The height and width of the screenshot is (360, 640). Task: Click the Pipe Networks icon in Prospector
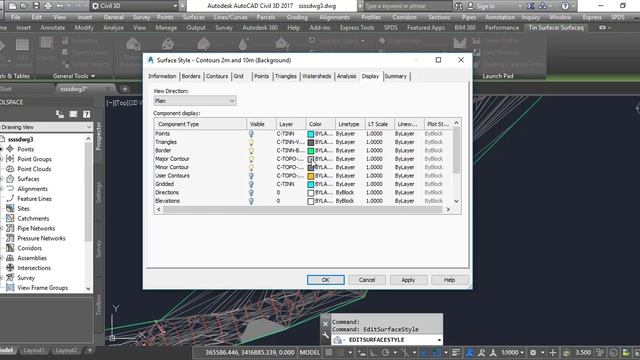(10, 228)
